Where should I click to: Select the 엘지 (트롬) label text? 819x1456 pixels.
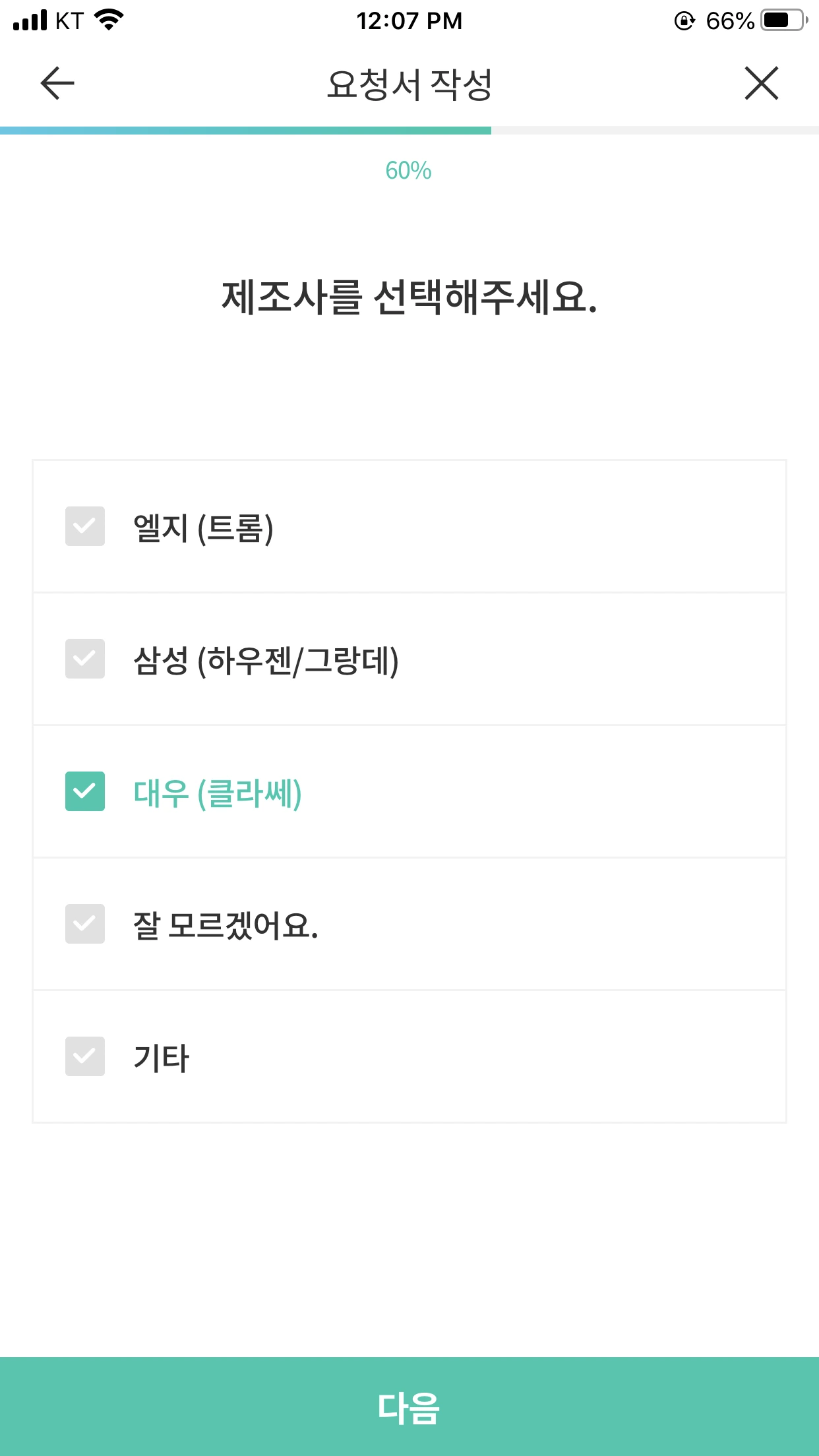pos(203,528)
